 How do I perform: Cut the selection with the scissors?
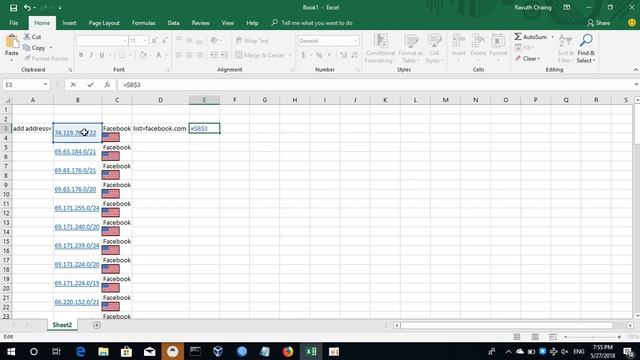click(32, 37)
